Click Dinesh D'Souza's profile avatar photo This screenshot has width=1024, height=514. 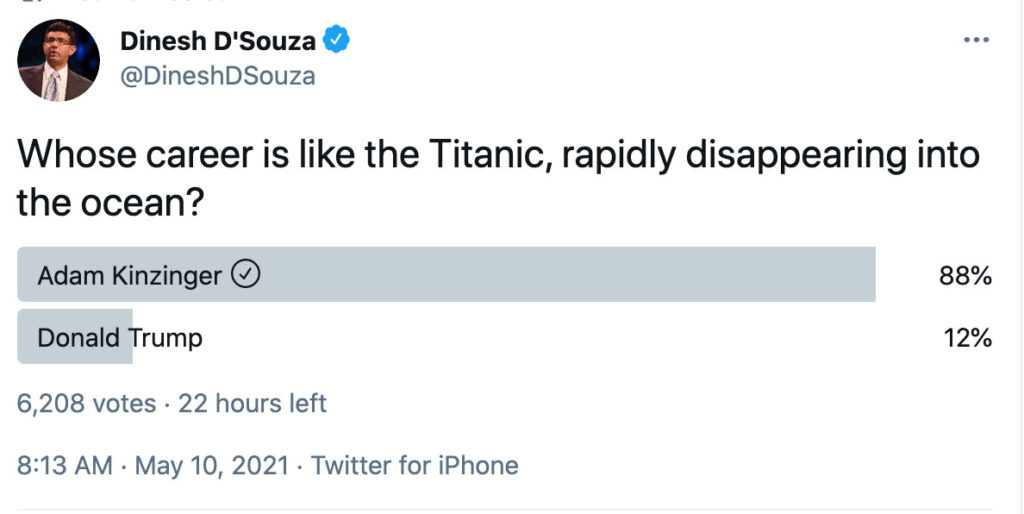click(58, 60)
